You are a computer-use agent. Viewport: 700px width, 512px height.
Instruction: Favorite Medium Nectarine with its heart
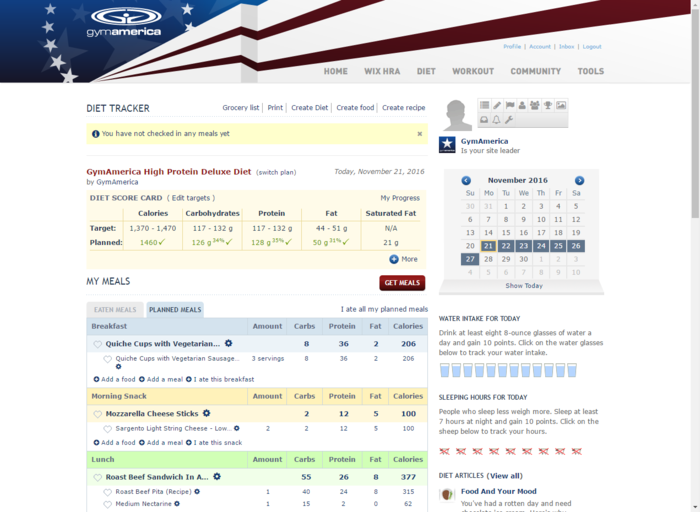pos(108,504)
